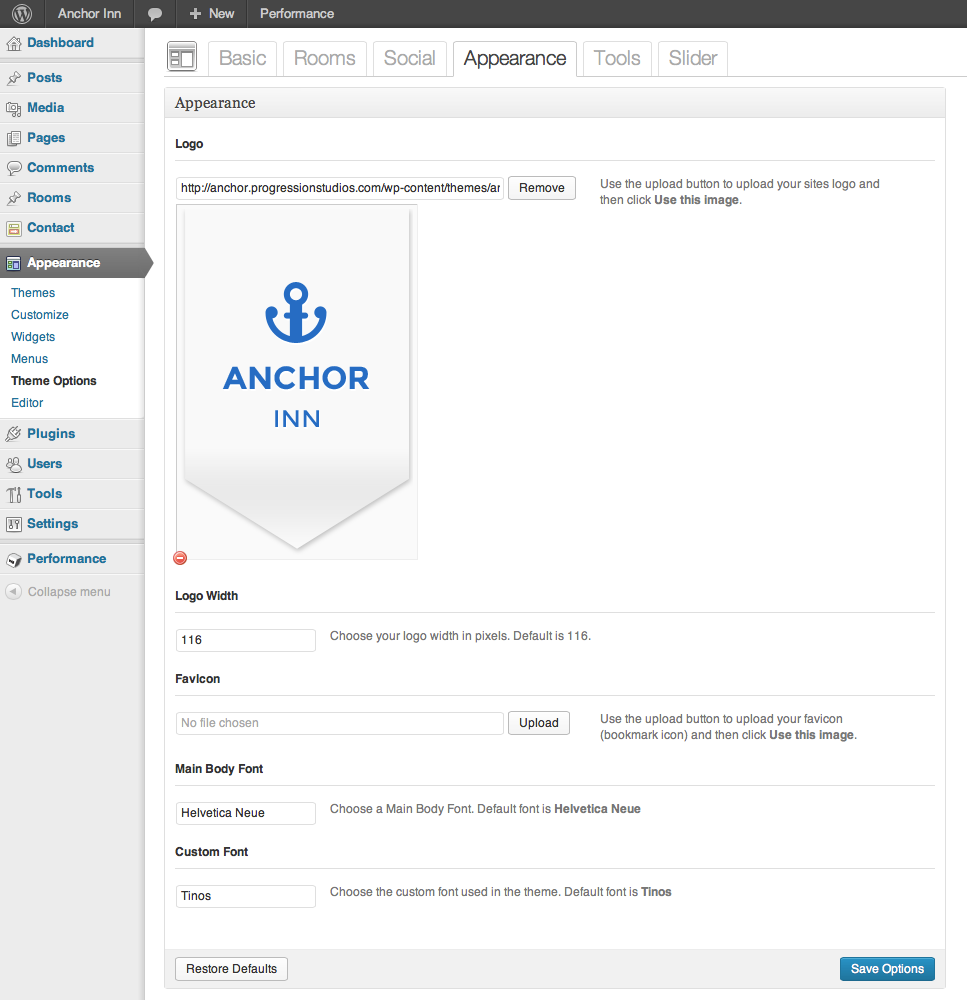Click the Logo Width field showing 116
967x1000 pixels.
(x=246, y=640)
